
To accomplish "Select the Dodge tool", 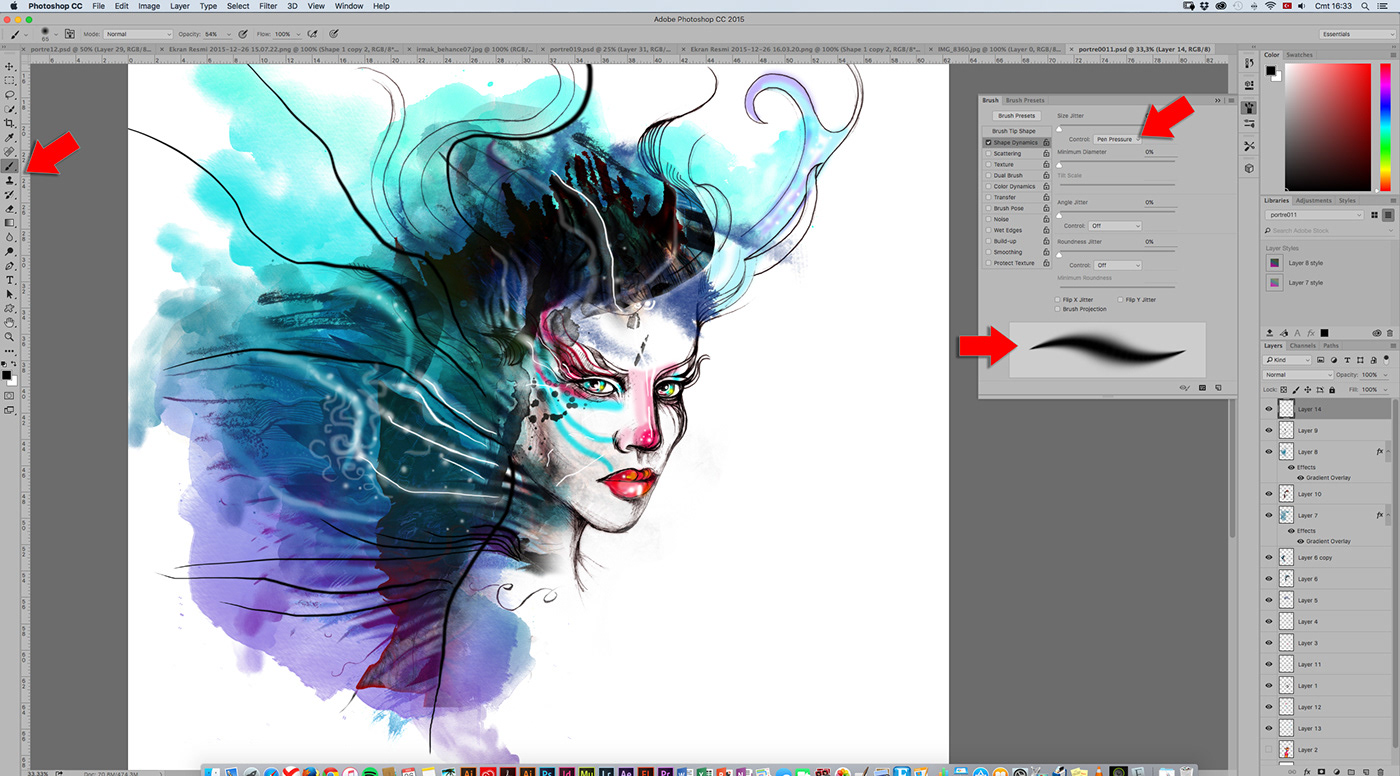I will coord(10,251).
